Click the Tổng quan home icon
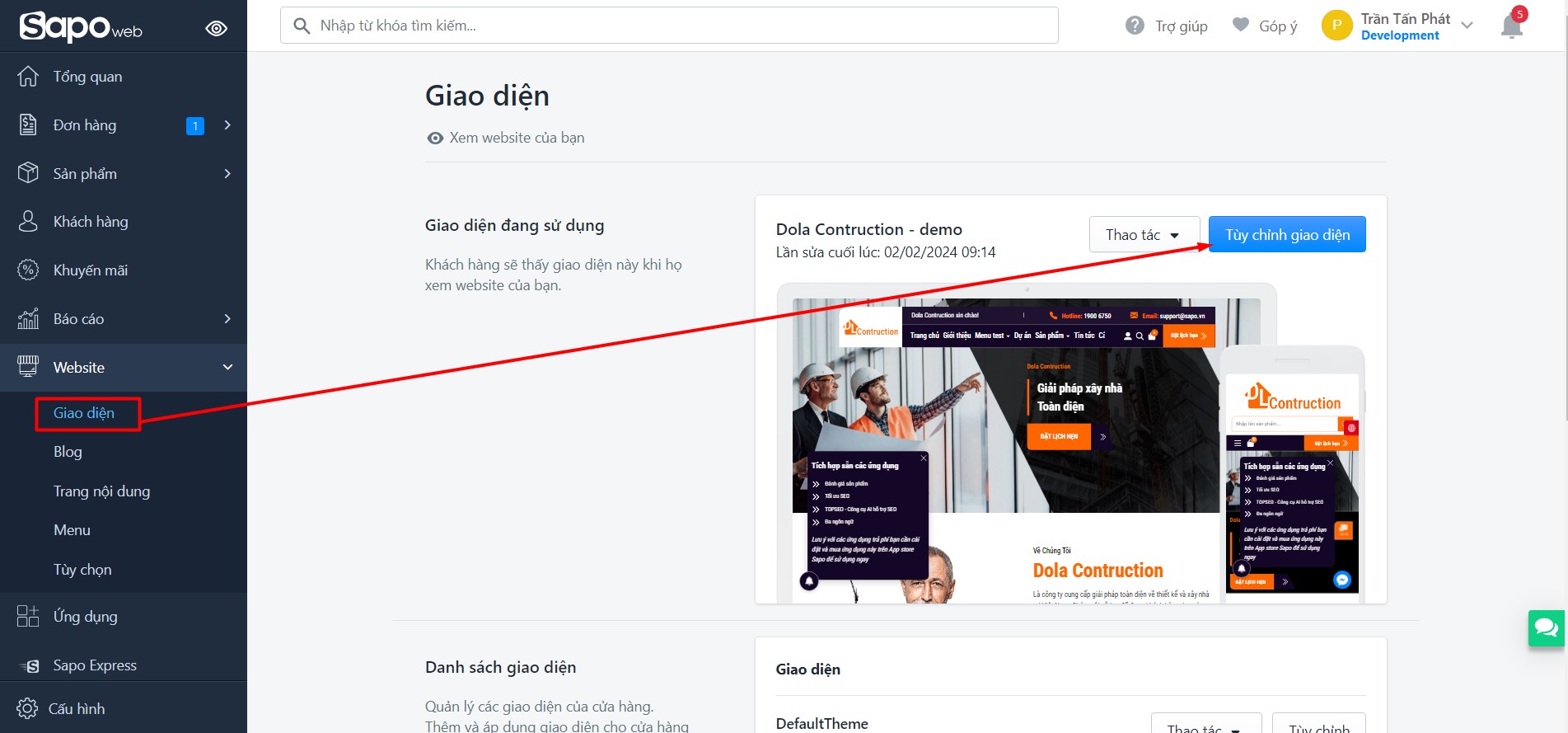 [x=28, y=77]
